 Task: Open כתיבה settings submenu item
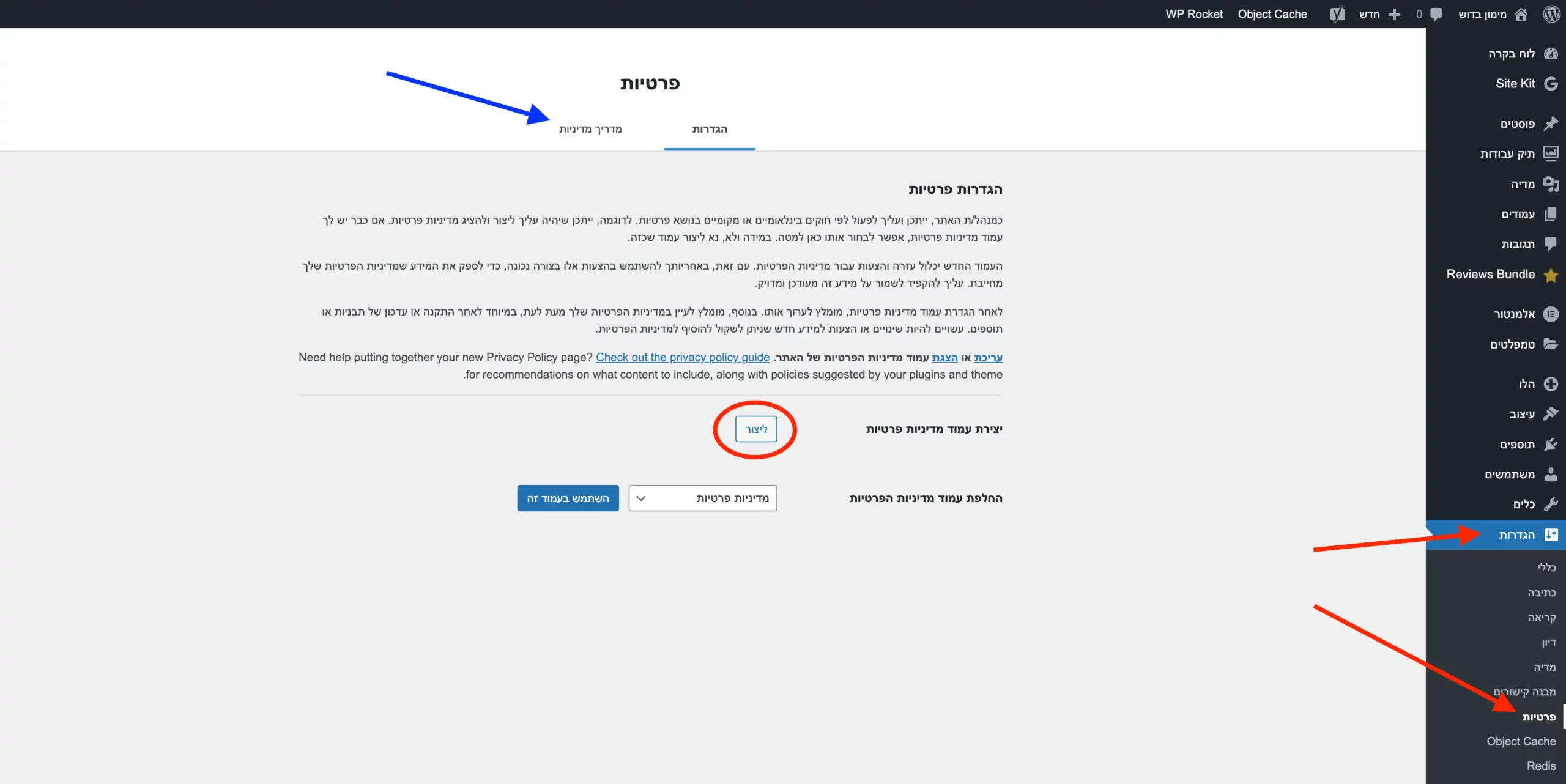click(x=1542, y=593)
